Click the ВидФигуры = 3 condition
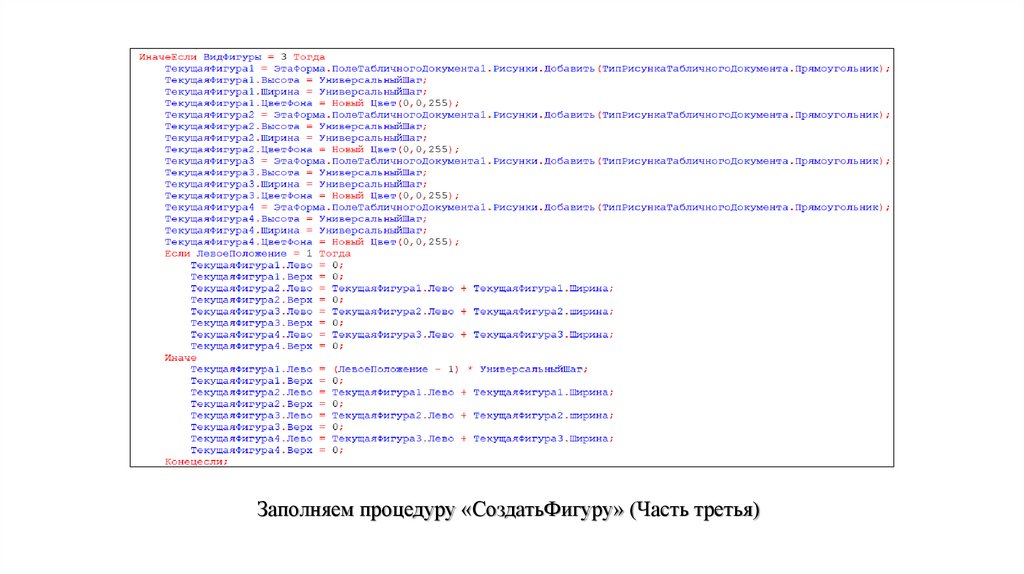Screen dimensions: 1024x574 coord(239,57)
